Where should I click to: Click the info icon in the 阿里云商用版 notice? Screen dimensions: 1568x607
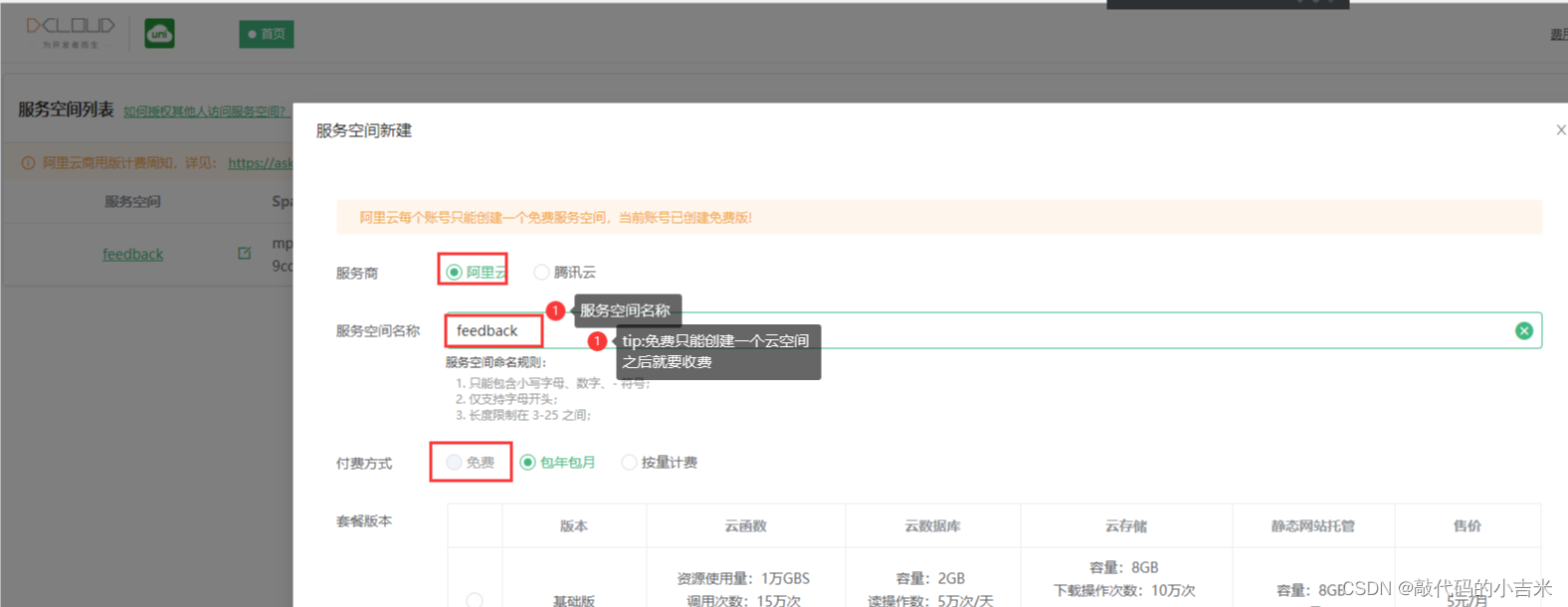pos(28,163)
